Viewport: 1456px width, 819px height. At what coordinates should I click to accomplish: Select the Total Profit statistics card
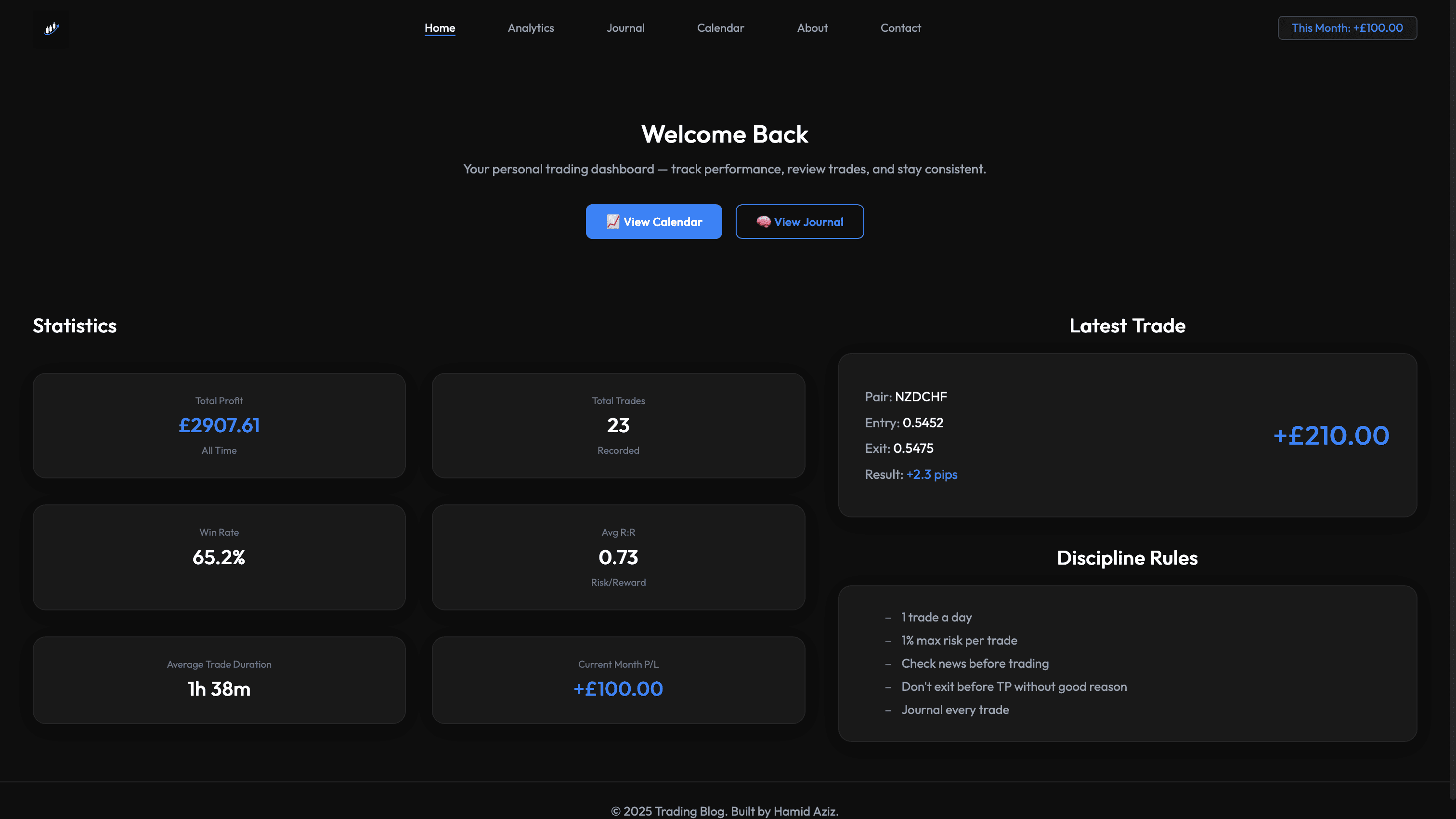(x=219, y=425)
